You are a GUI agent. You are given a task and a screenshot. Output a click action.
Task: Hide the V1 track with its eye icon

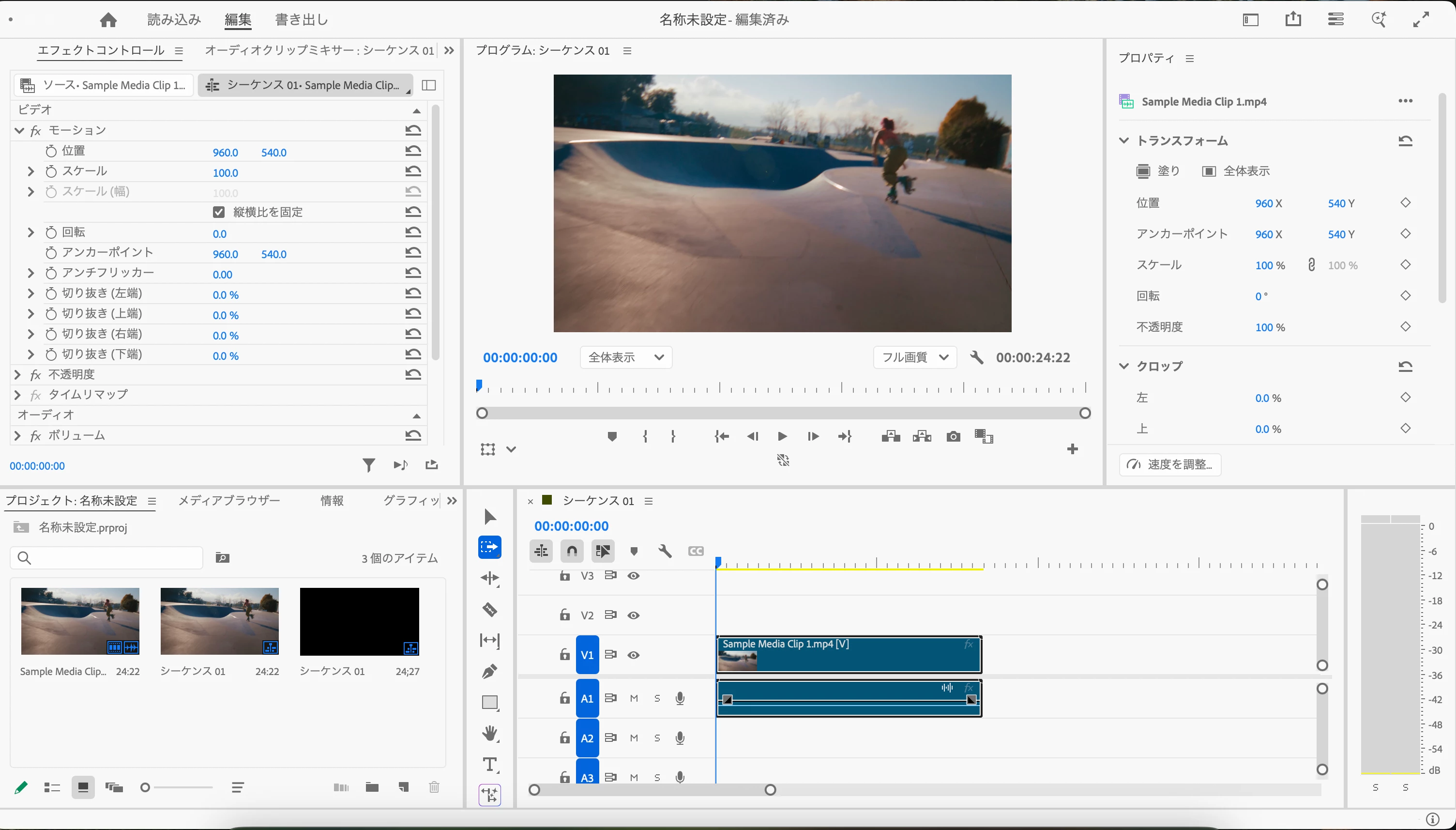(x=633, y=655)
